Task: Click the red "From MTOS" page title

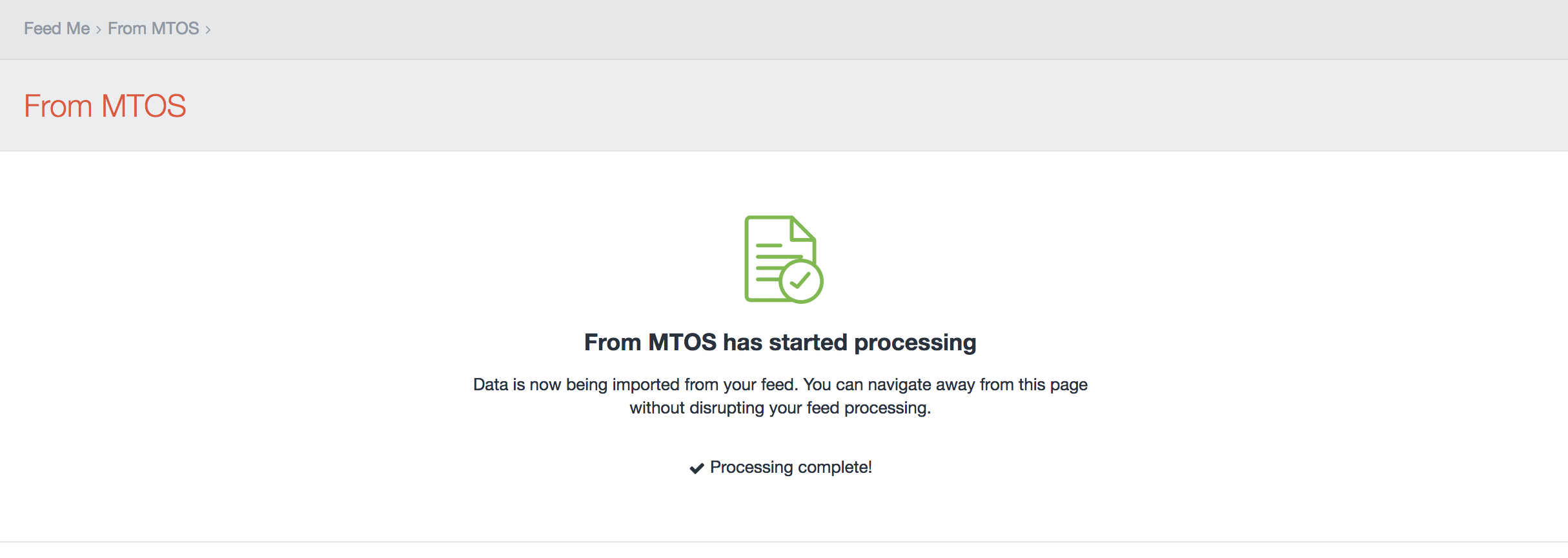Action: (x=105, y=106)
